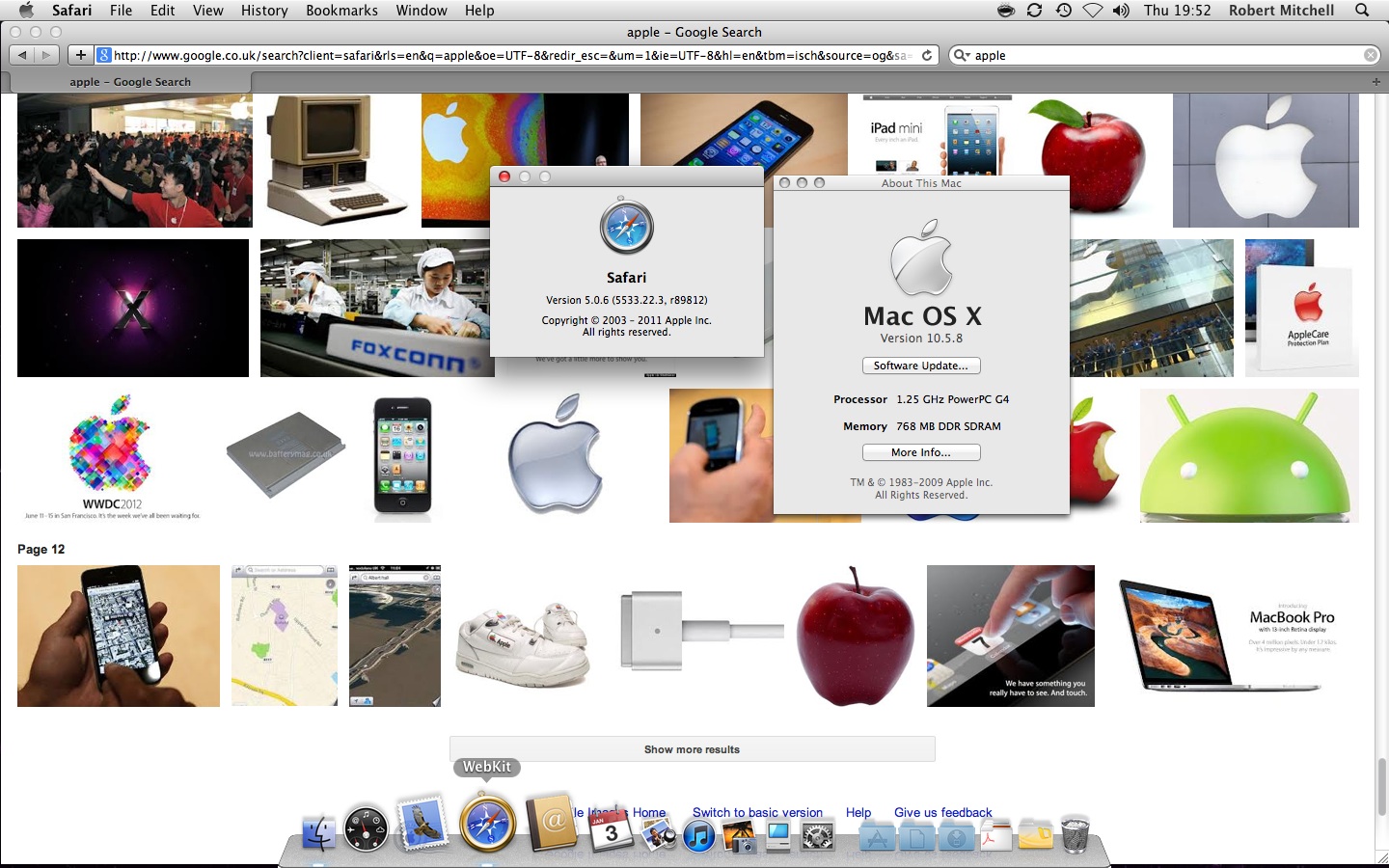Click Version 10.5.8 text in About This Mac

[921, 339]
